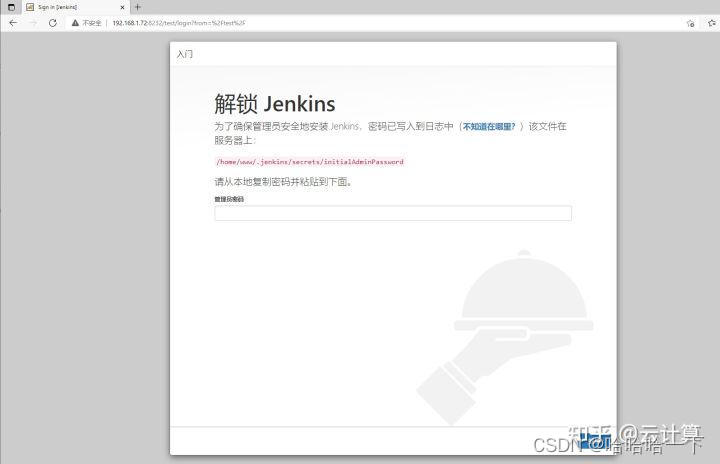Screen dimensions: 720x464
Task: Click the 解锁 Jenkins heading
Action: click(275, 104)
